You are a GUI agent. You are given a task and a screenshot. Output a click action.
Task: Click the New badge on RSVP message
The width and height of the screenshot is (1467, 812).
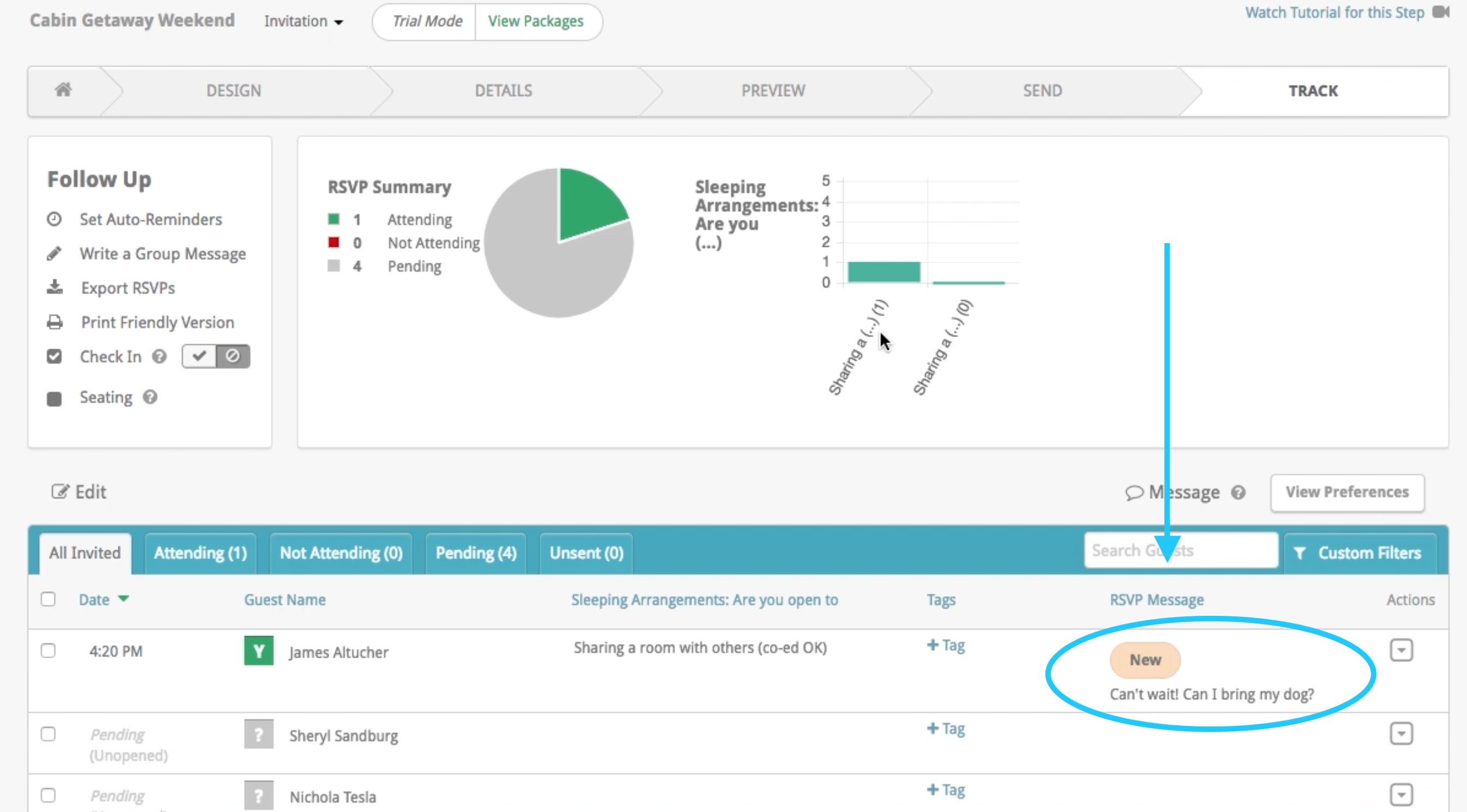[1145, 660]
